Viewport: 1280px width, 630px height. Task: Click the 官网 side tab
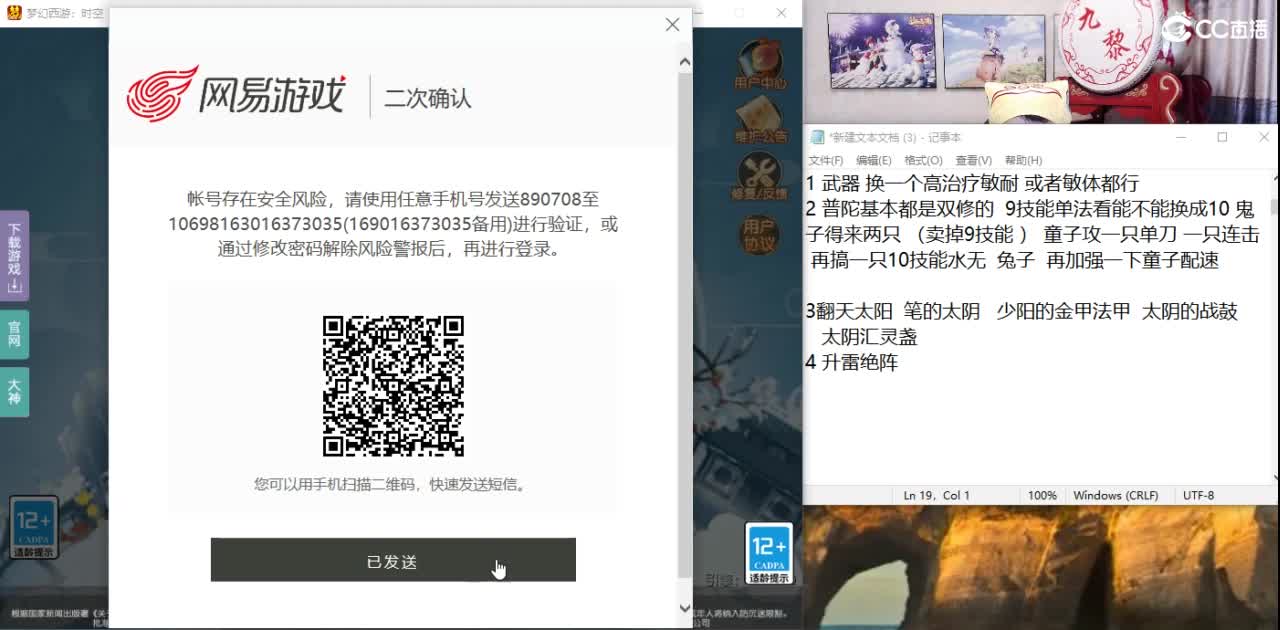[x=14, y=334]
